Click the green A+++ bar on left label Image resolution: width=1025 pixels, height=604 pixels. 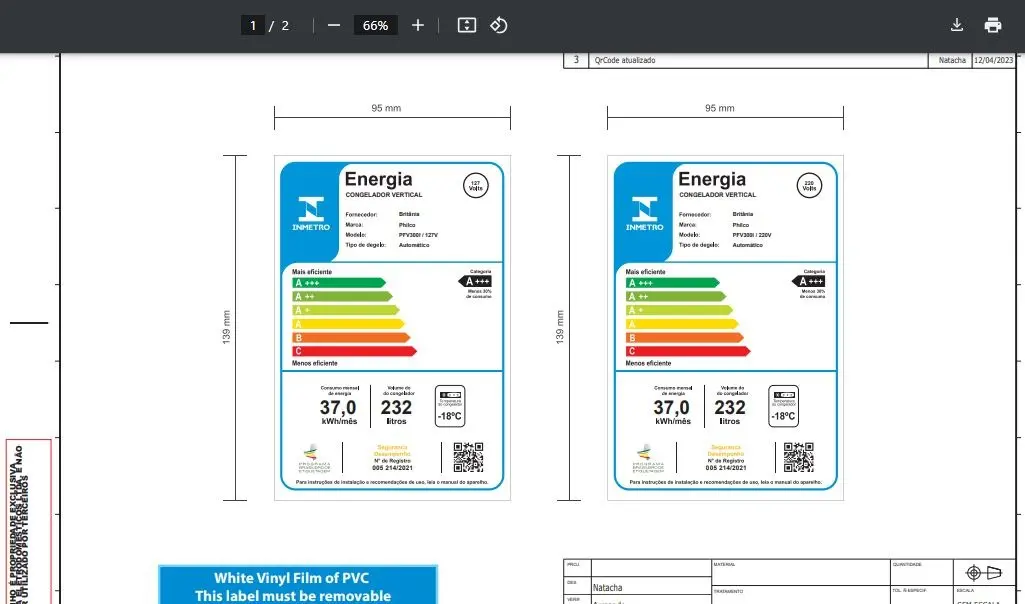(339, 283)
